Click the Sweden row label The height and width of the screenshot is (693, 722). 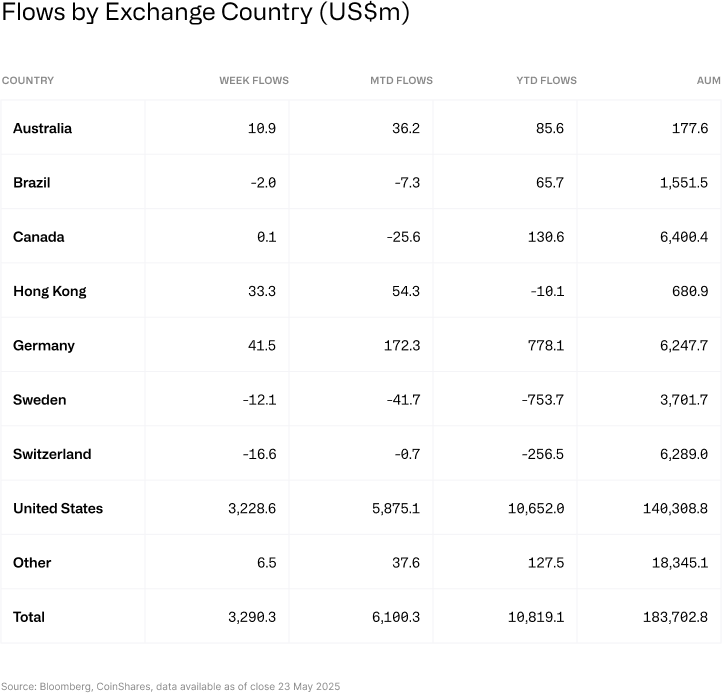[40, 400]
